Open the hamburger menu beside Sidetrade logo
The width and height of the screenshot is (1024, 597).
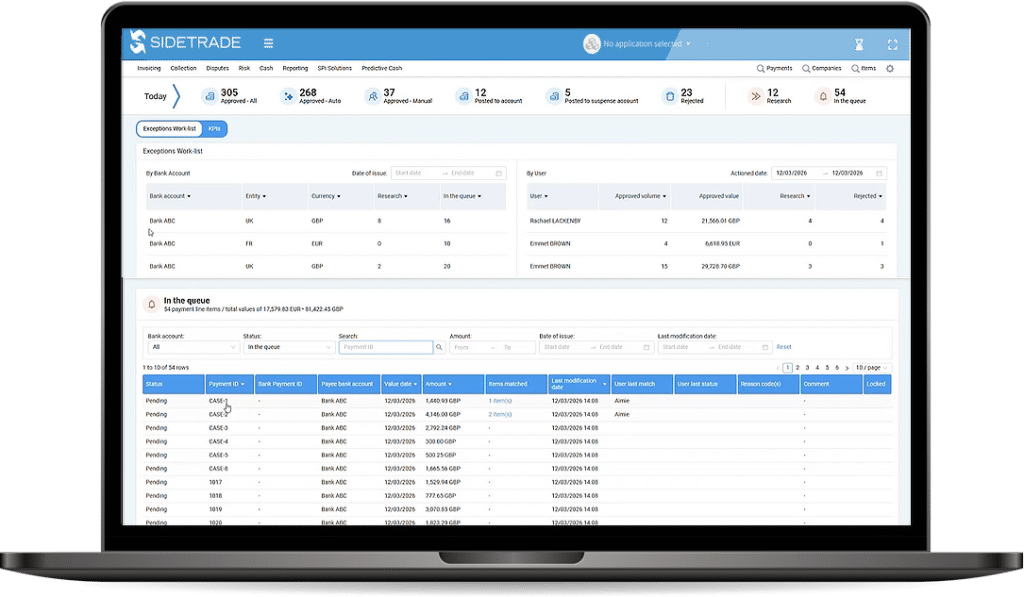(268, 43)
